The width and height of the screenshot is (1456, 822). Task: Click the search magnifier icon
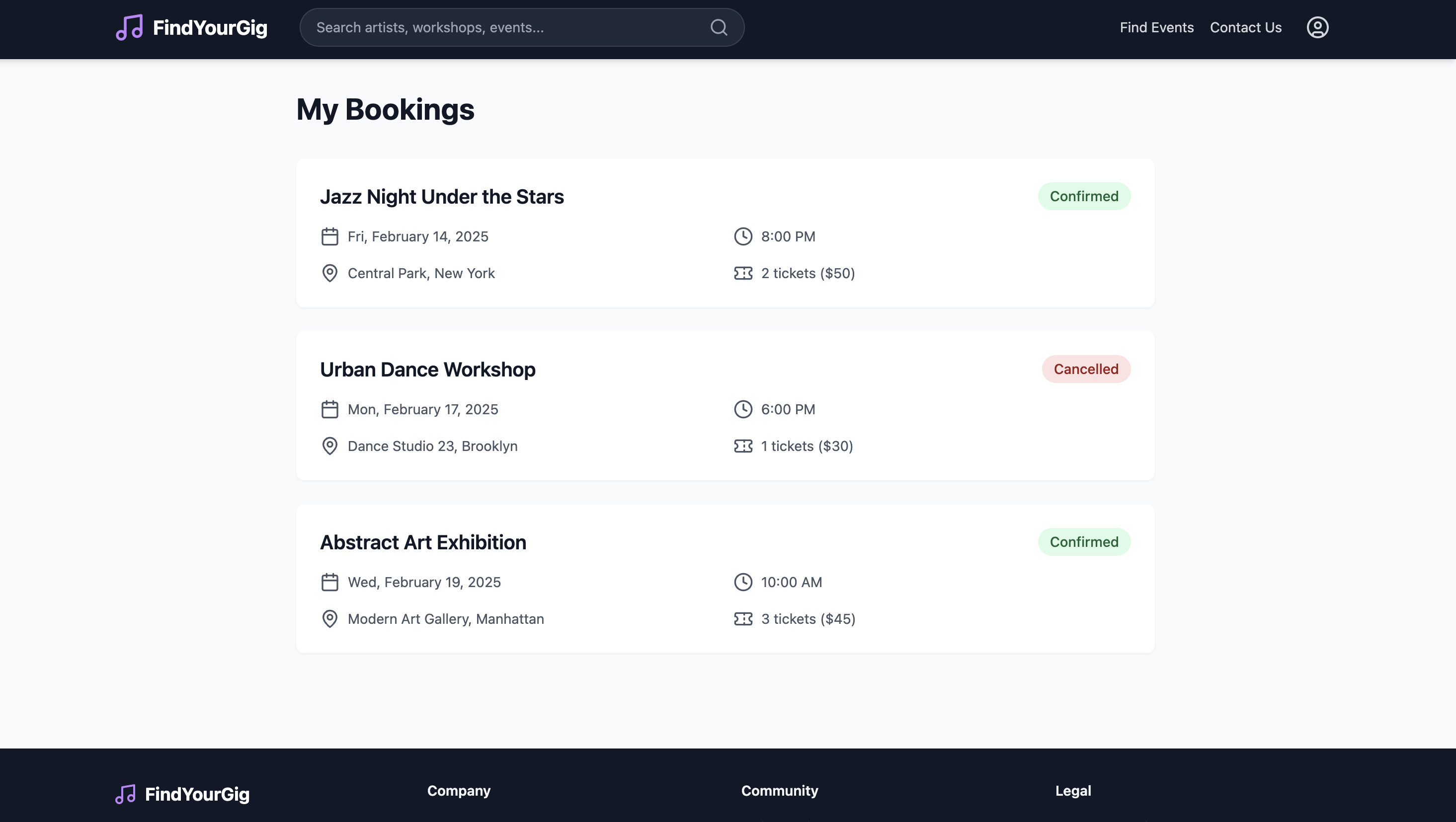tap(719, 28)
